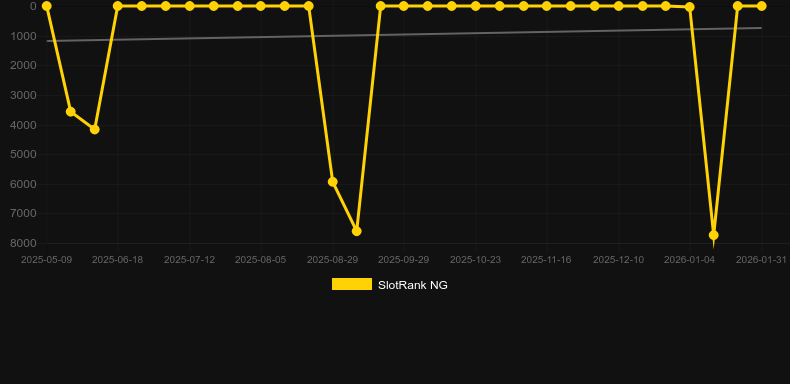Select the data point near rank 7600
This screenshot has width=790, height=384.
click(x=356, y=231)
